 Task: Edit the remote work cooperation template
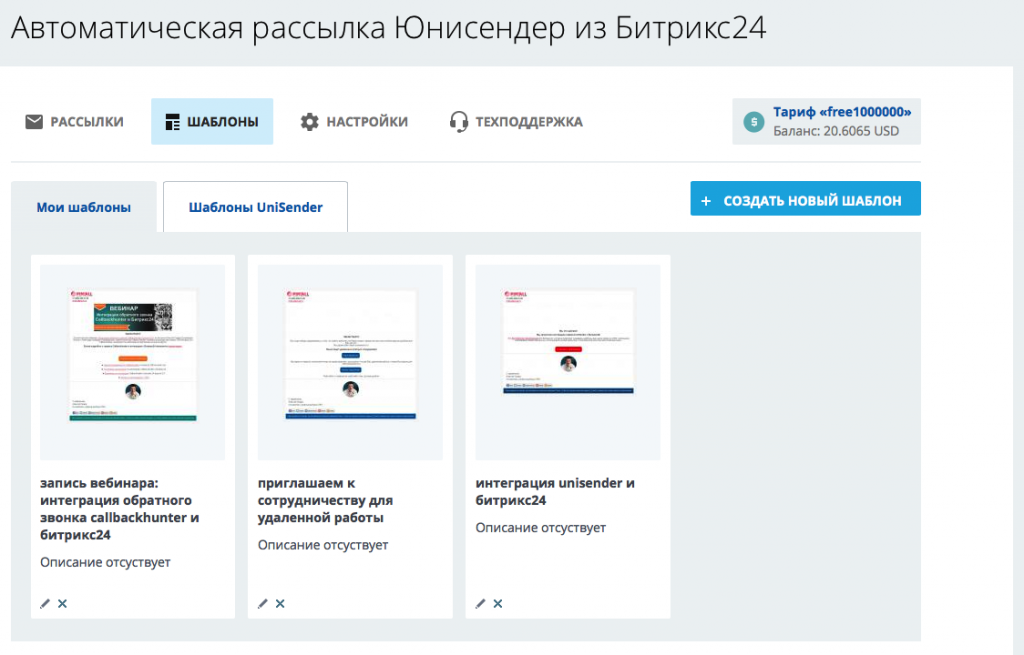pyautogui.click(x=263, y=603)
